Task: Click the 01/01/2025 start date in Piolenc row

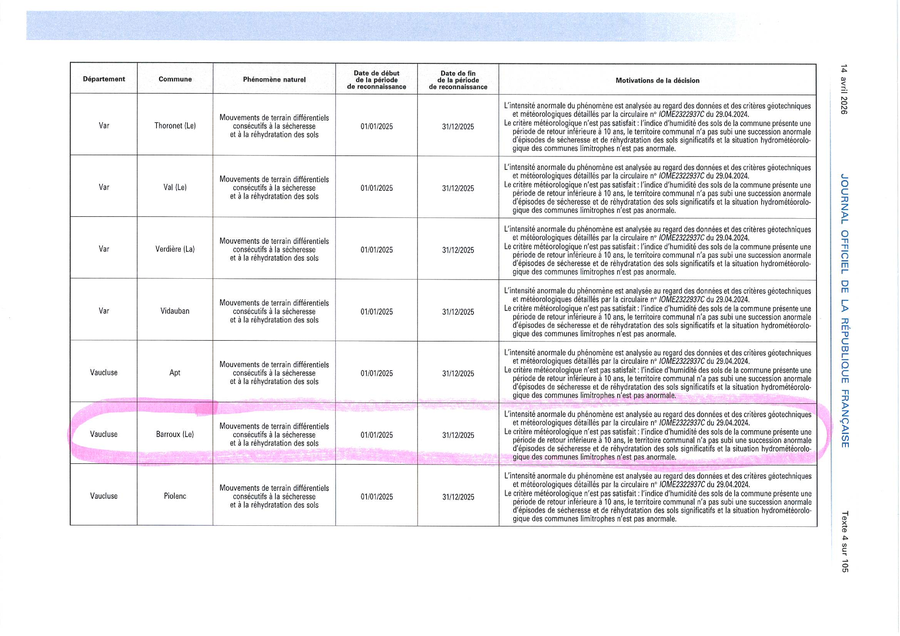Action: (376, 496)
